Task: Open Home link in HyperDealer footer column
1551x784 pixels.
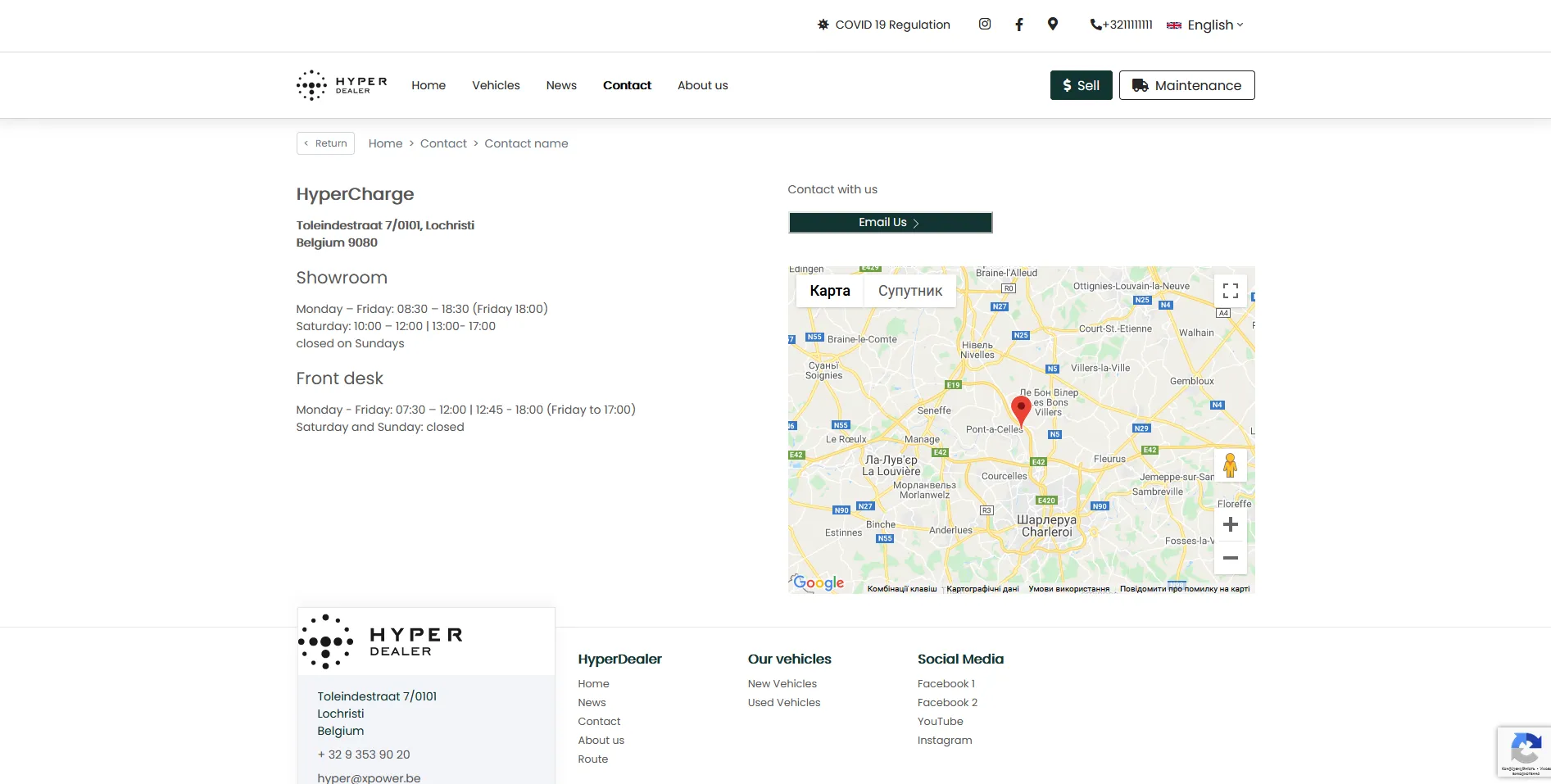Action: click(x=593, y=684)
